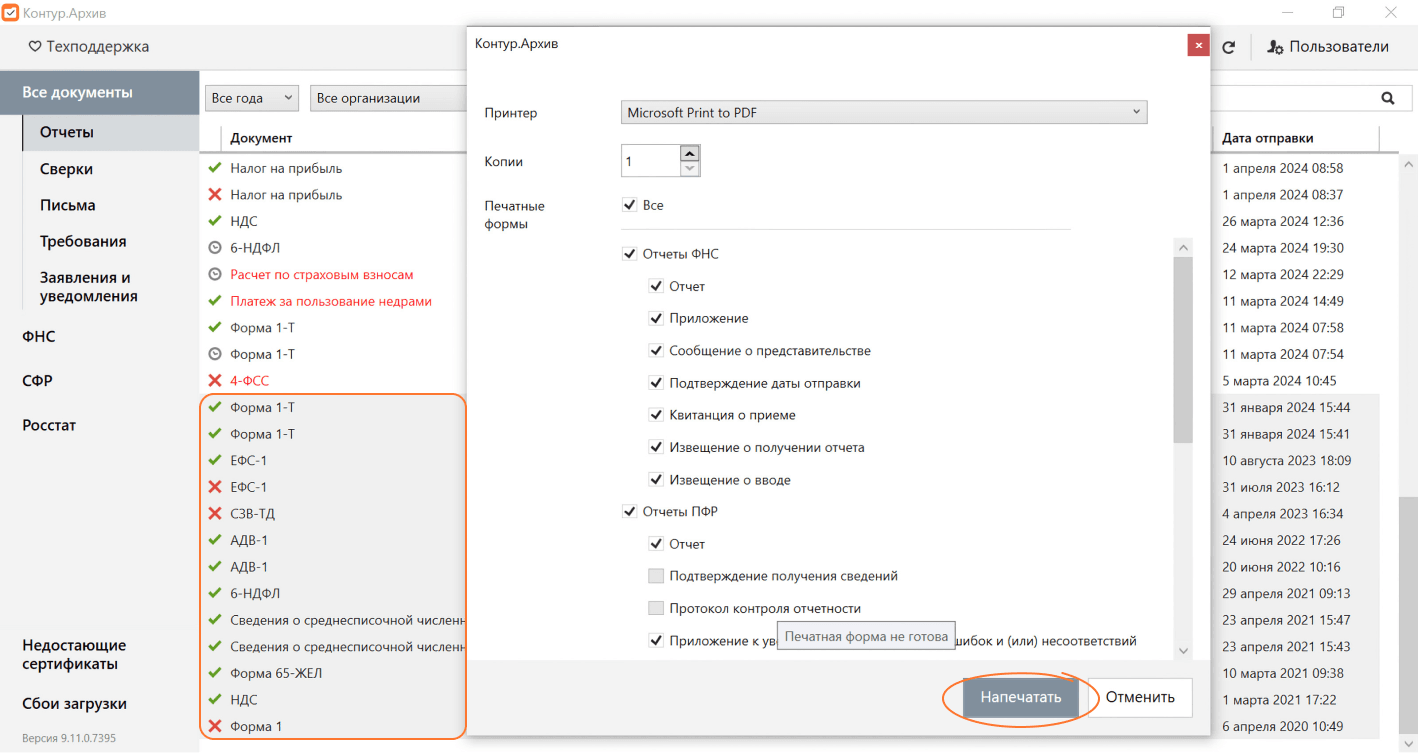Click the Отменить button
Viewport: 1418px width, 753px height.
coord(1140,697)
